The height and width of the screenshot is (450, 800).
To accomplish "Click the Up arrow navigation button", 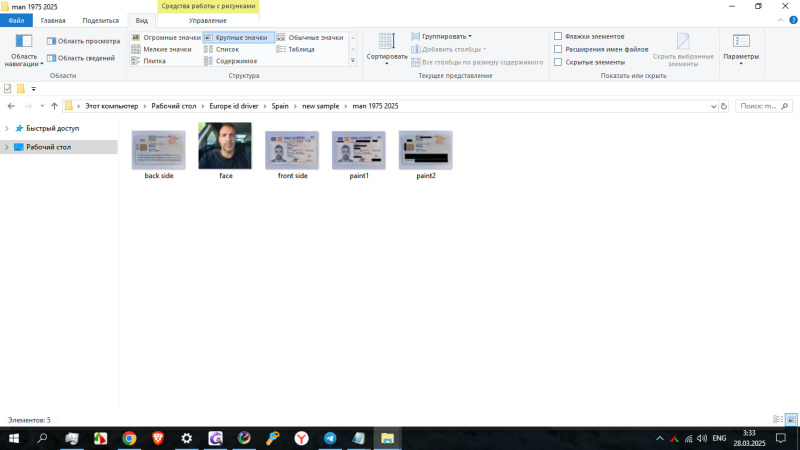I will 54,106.
